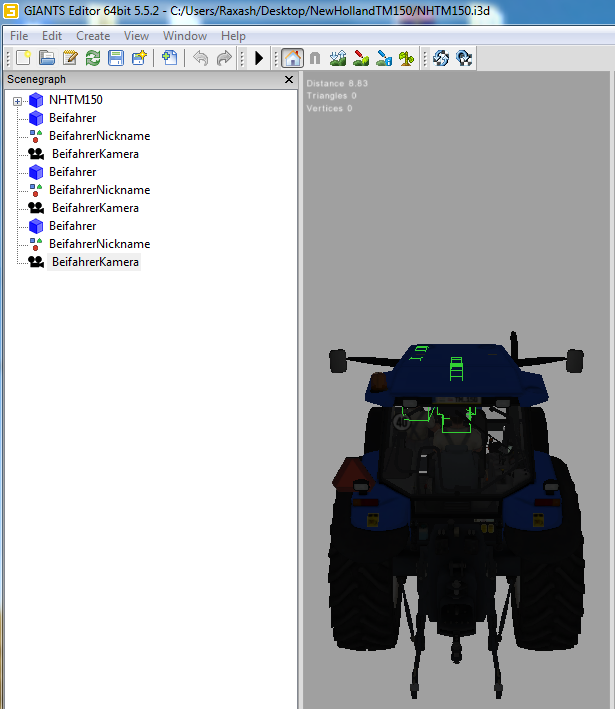The height and width of the screenshot is (709, 615).
Task: Click the Scenegraph panel title
Action: pos(37,79)
